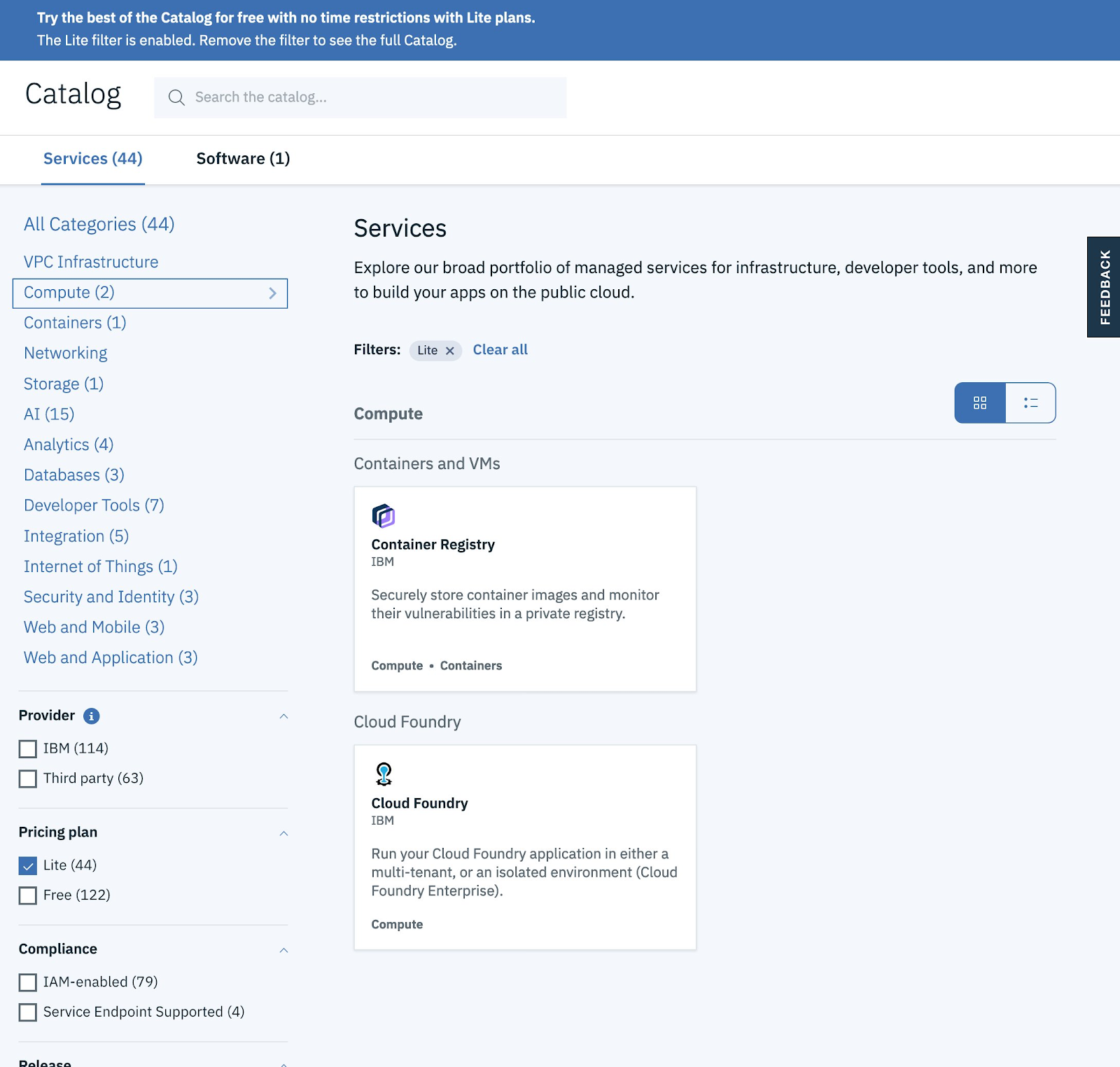
Task: Open the Container Registry service title
Action: click(433, 545)
